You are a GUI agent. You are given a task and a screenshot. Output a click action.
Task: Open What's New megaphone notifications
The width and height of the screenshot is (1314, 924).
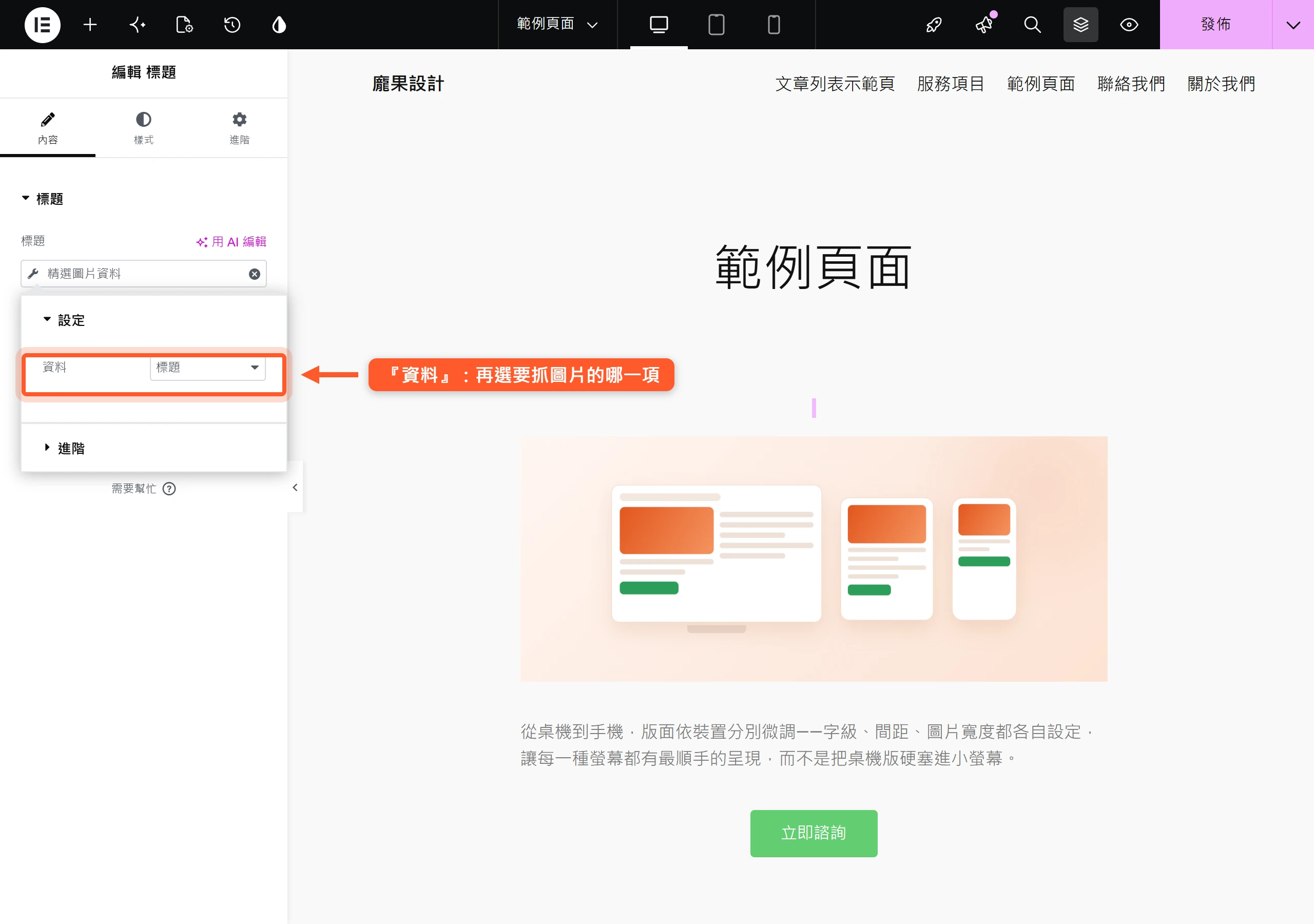pyautogui.click(x=984, y=25)
